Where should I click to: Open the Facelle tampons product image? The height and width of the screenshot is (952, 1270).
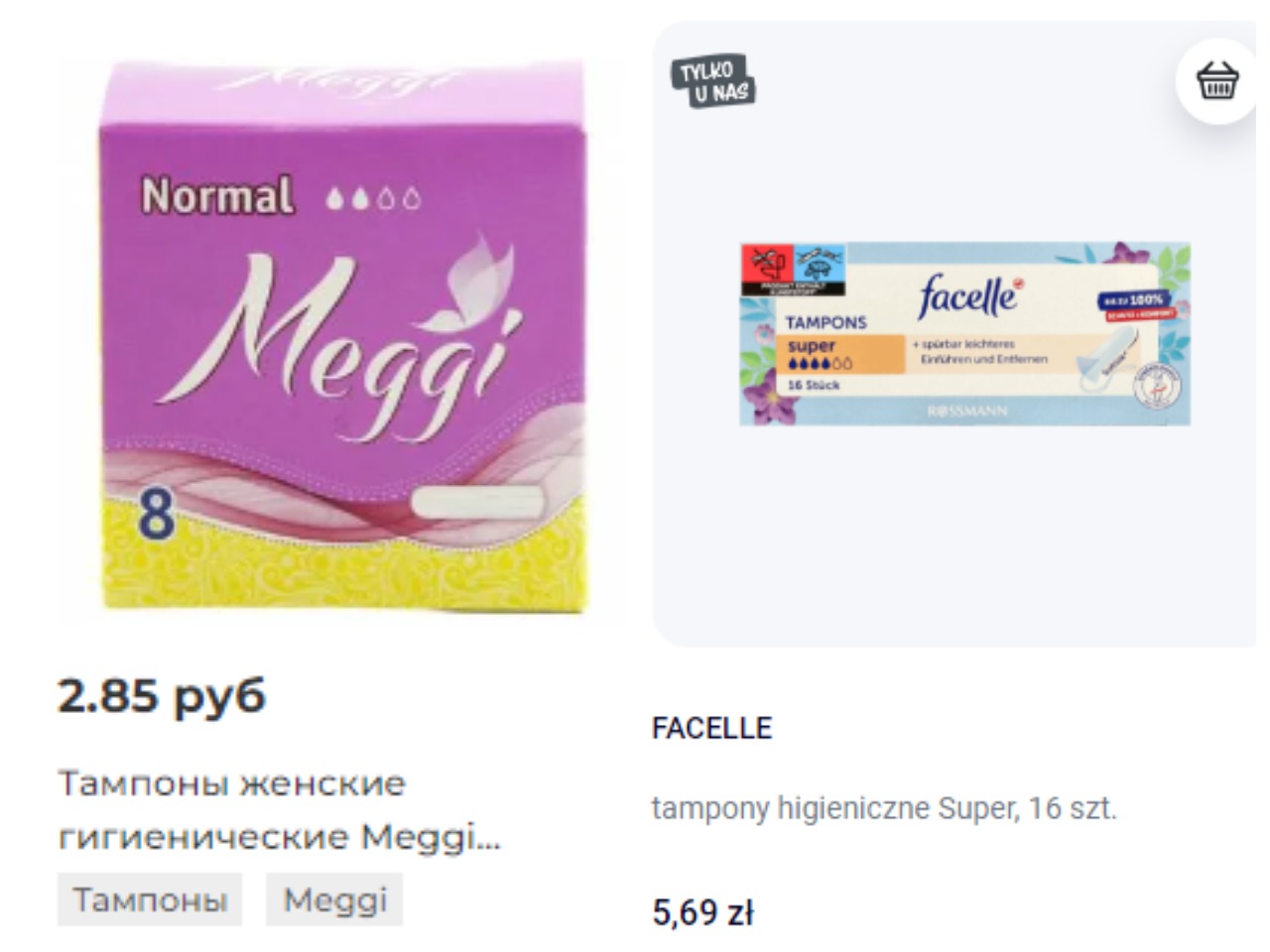pos(964,334)
